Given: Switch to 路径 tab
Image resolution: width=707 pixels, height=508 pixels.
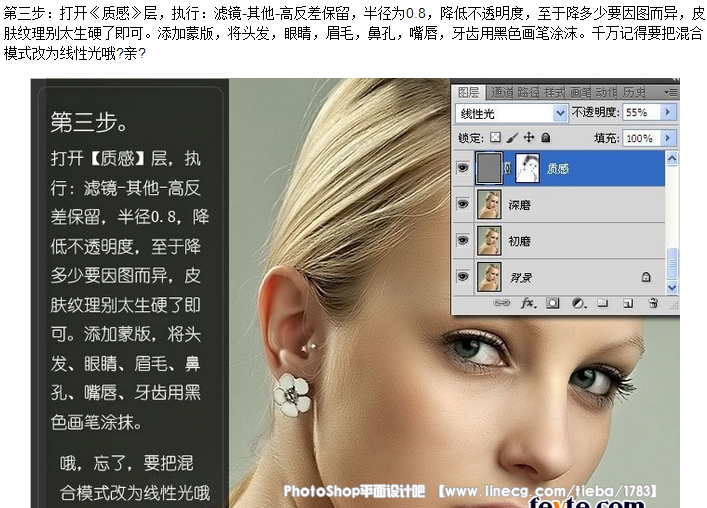Looking at the screenshot, I should 528,93.
